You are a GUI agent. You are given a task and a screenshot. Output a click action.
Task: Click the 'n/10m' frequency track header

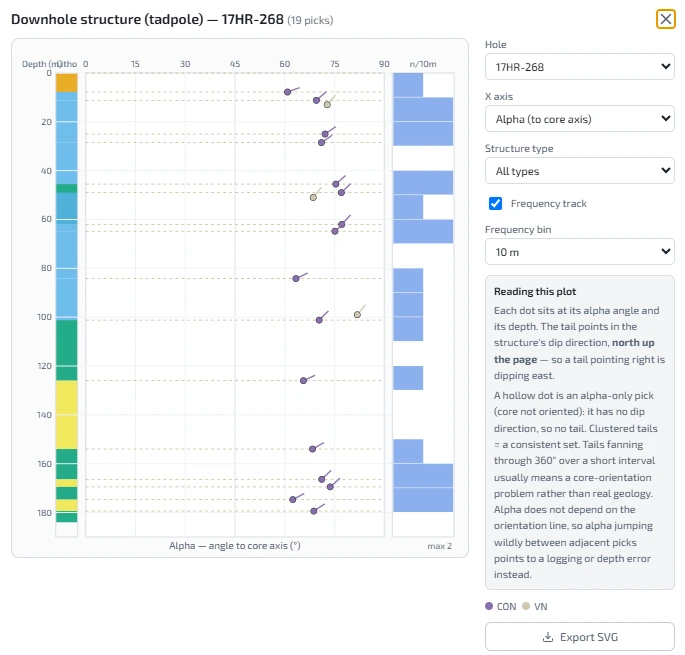click(423, 64)
